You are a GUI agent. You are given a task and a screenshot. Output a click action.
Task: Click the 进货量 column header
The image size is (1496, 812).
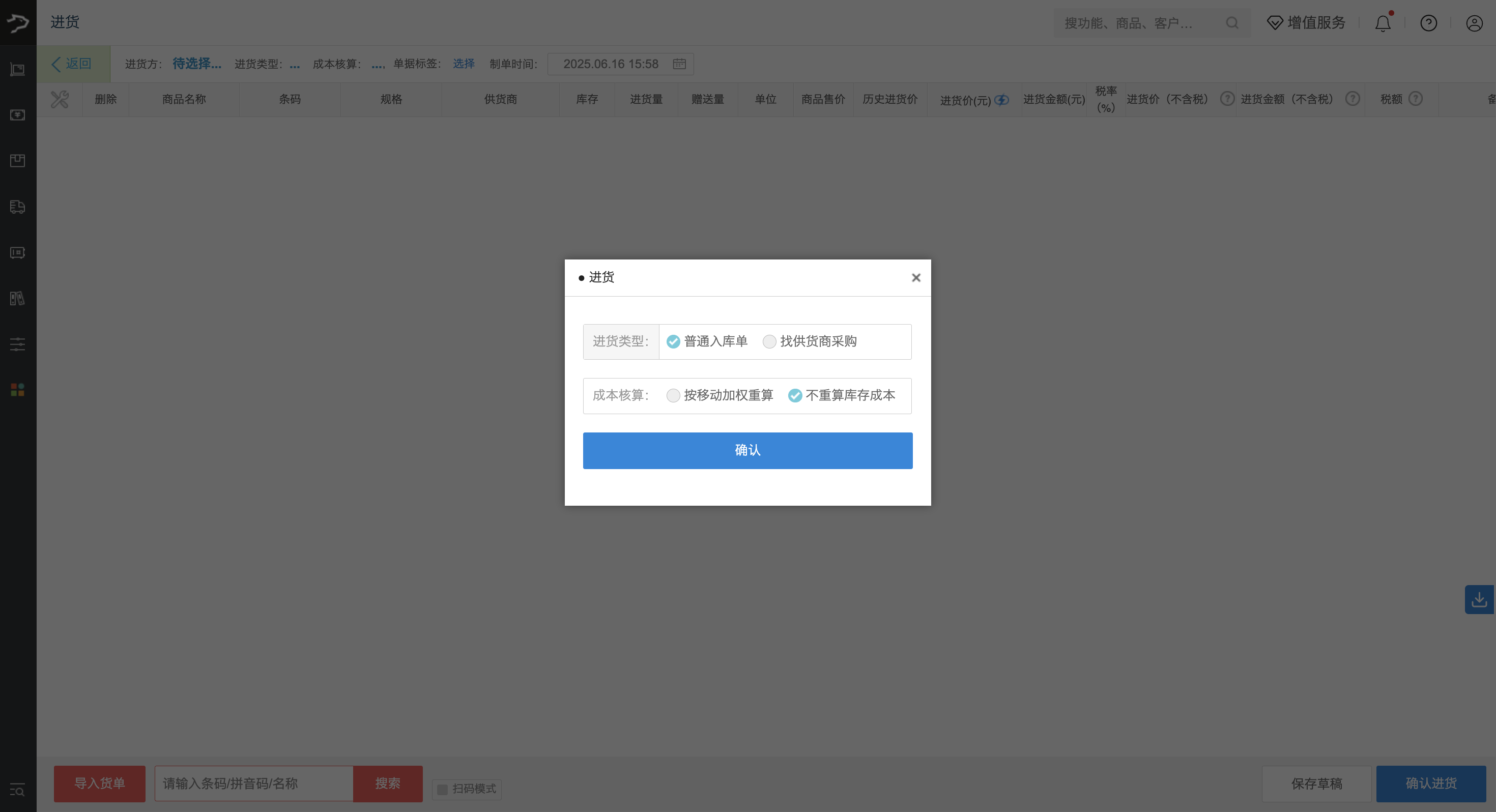(646, 99)
